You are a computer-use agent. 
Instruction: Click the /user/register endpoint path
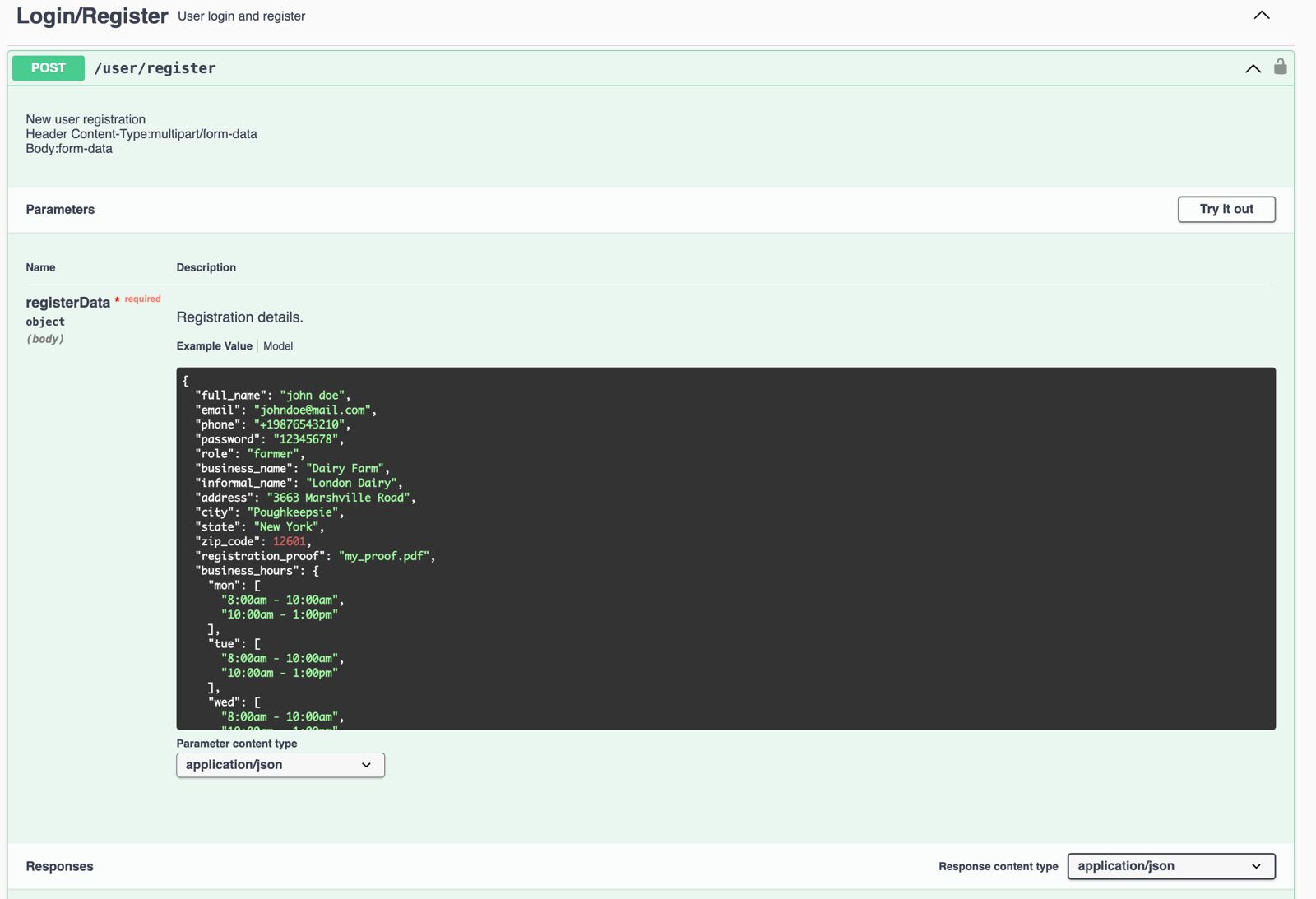[155, 68]
